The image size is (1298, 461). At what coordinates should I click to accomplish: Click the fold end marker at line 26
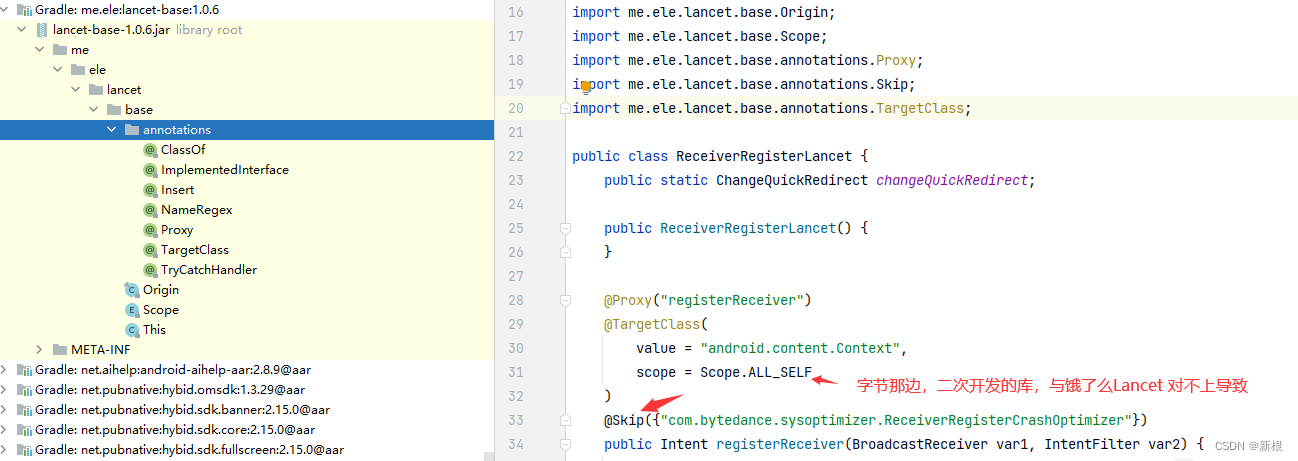coord(566,252)
